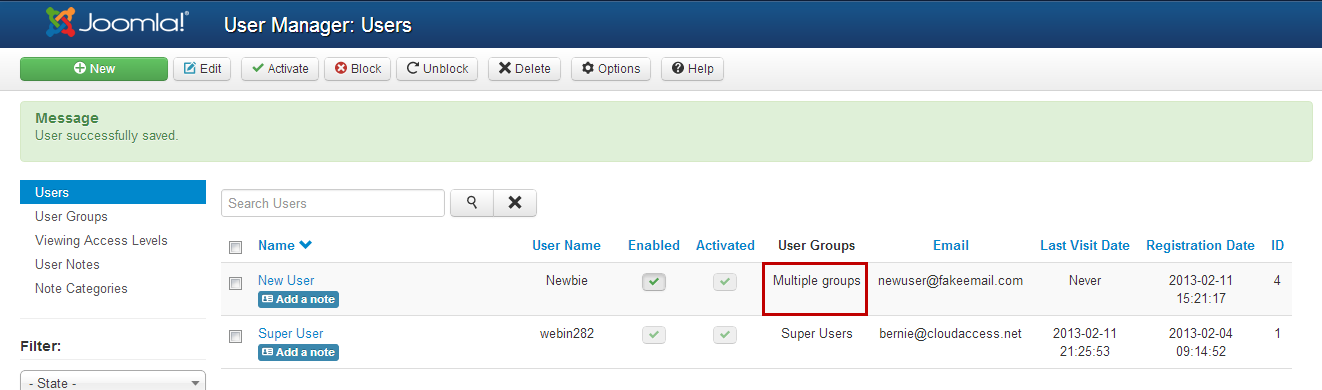The height and width of the screenshot is (390, 1322).
Task: Sort by Activated column
Action: coord(725,245)
